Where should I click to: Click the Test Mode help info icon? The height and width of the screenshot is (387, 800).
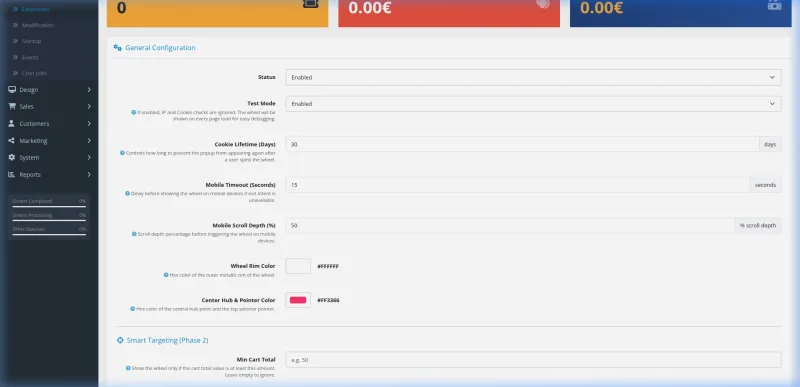click(134, 112)
